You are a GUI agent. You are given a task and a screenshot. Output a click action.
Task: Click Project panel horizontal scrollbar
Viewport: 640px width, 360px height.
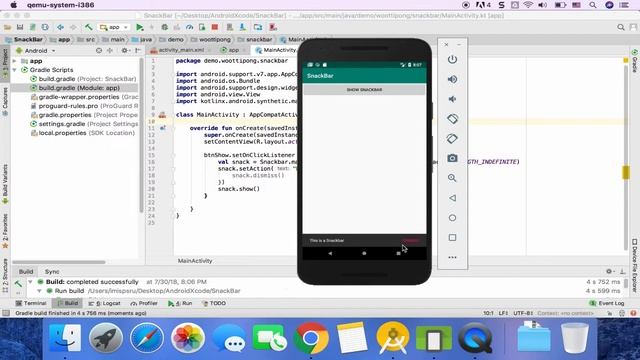pyautogui.click(x=58, y=262)
